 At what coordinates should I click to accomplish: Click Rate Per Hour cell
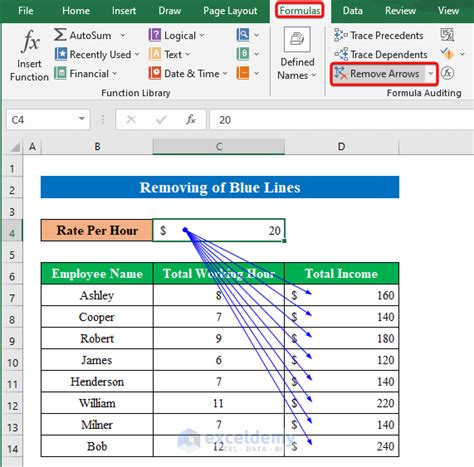tap(97, 230)
